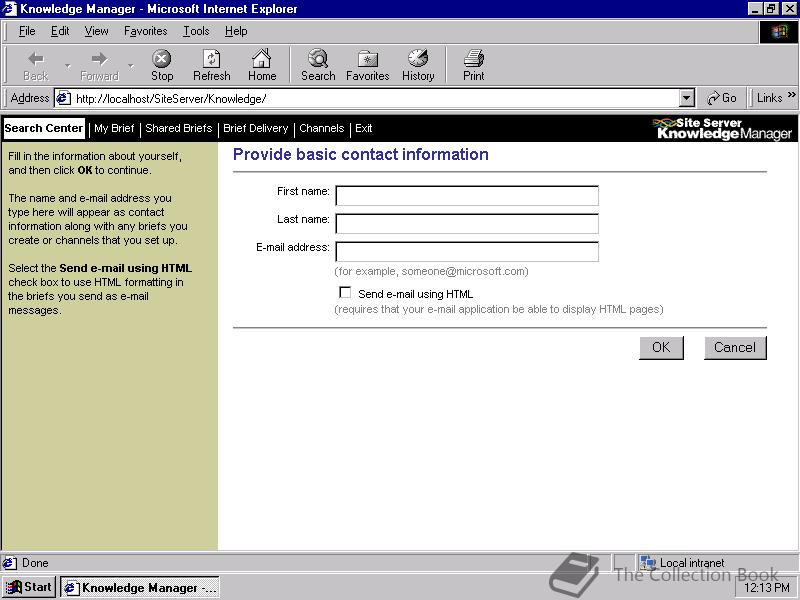Open the Search pane icon

[318, 58]
